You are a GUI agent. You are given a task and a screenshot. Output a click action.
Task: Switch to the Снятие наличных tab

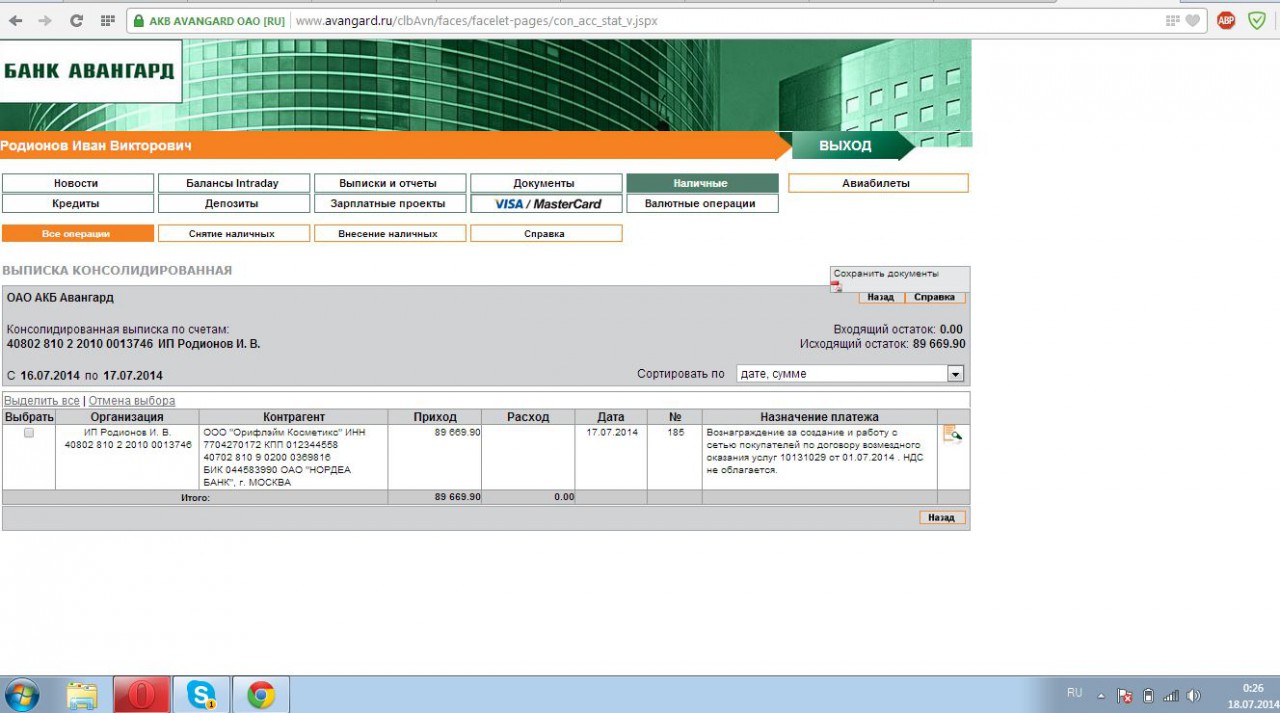coord(231,233)
